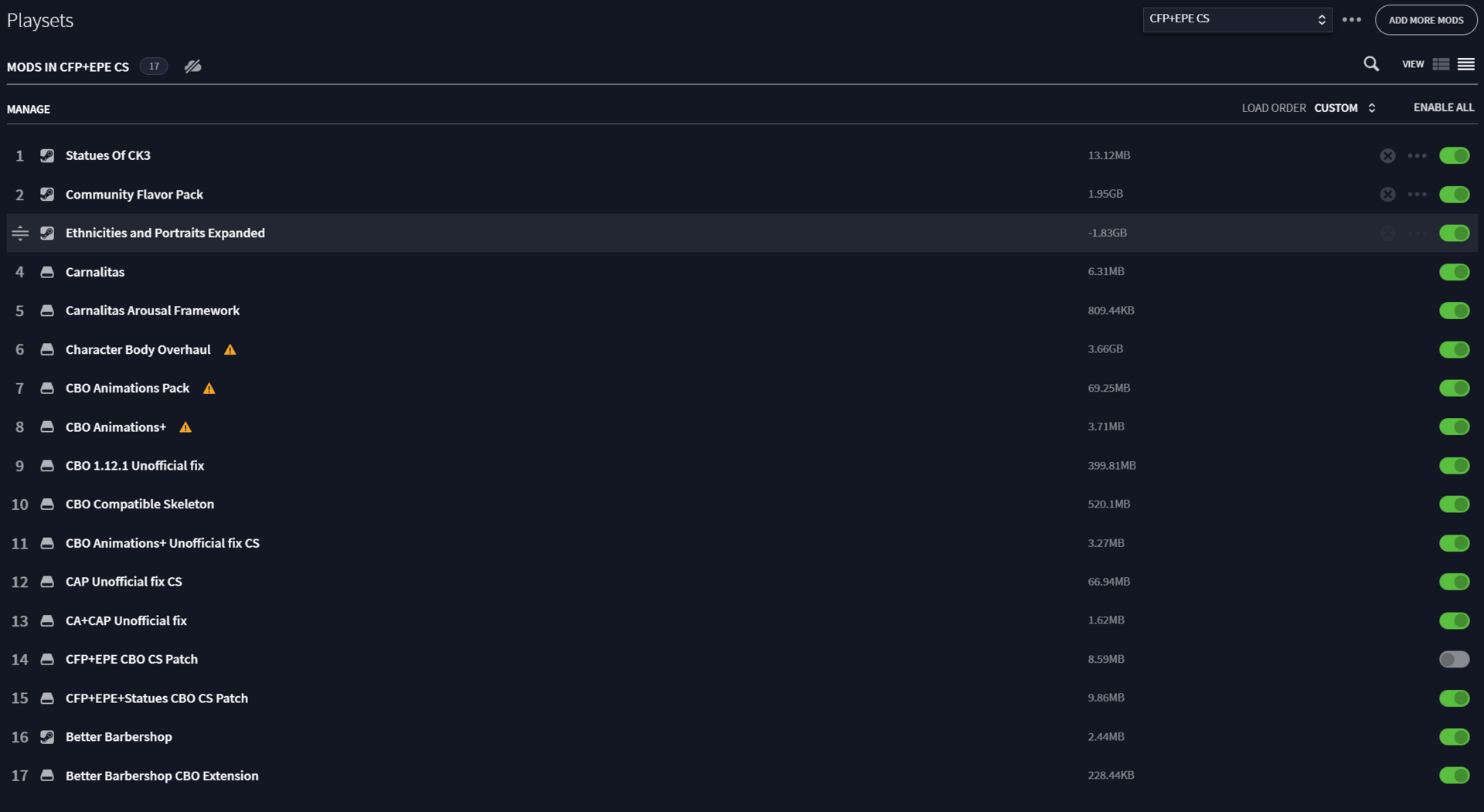This screenshot has width=1484, height=812.
Task: Click local drive icon of CFP+EPE CBO CS Patch
Action: (47, 660)
